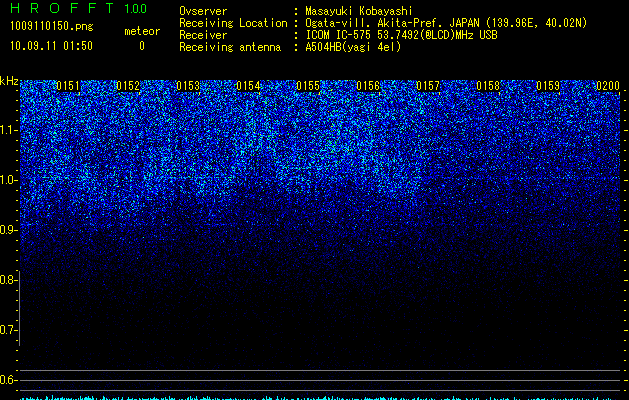
Task: Click the 0152 time marker
Action: pos(128,86)
